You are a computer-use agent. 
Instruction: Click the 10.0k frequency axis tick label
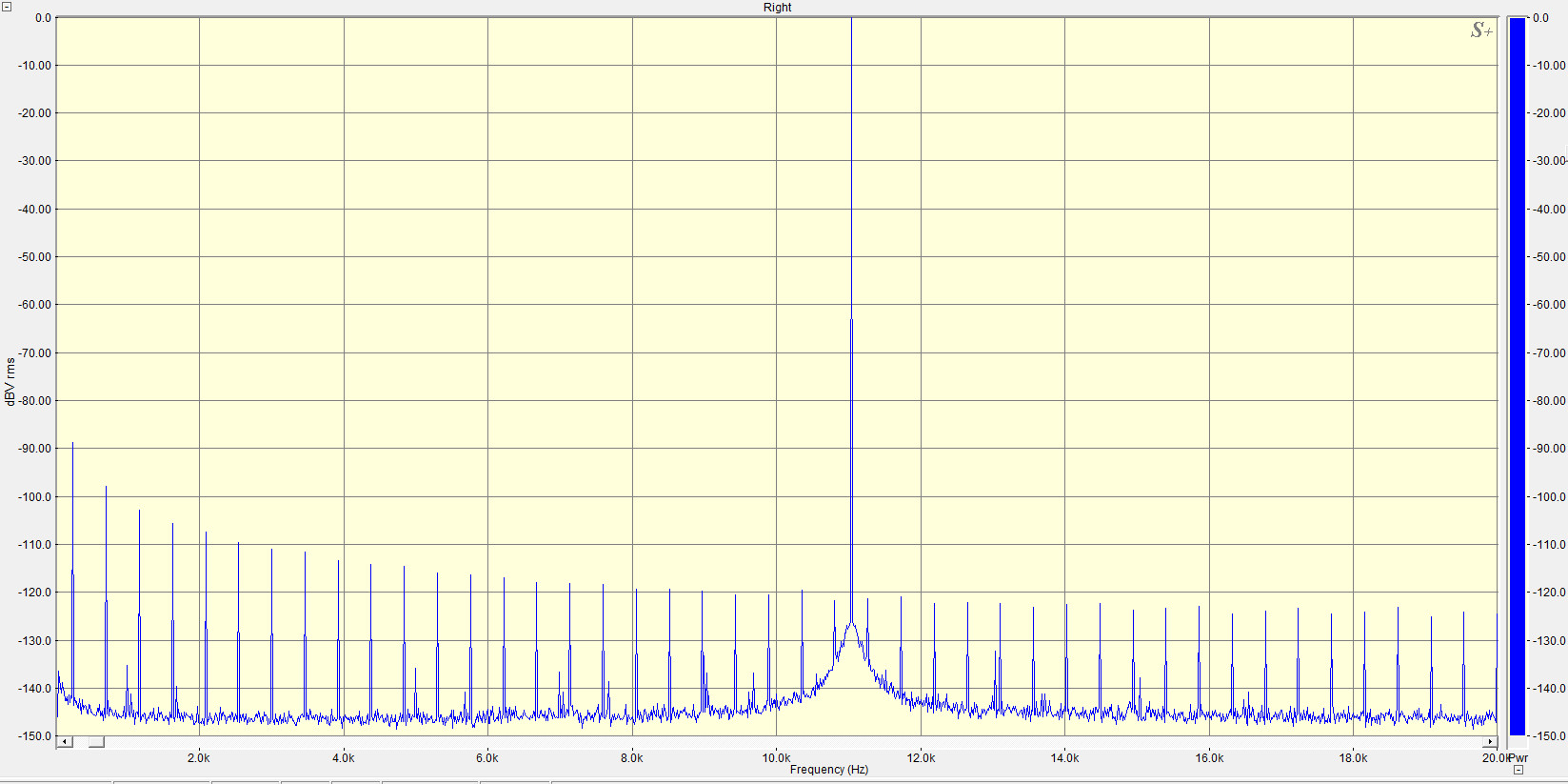pos(776,758)
